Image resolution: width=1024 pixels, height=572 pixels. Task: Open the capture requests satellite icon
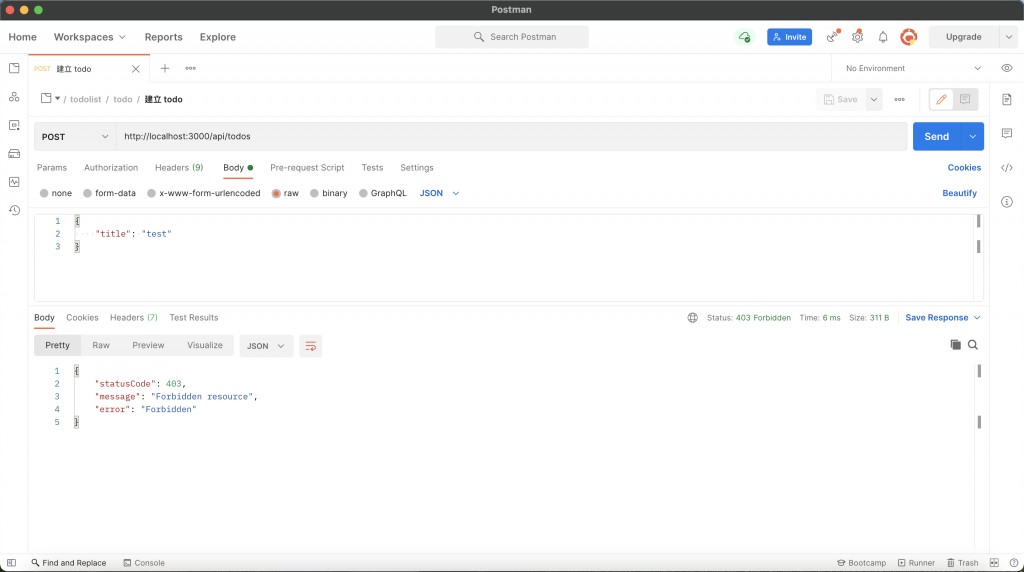[x=832, y=37]
